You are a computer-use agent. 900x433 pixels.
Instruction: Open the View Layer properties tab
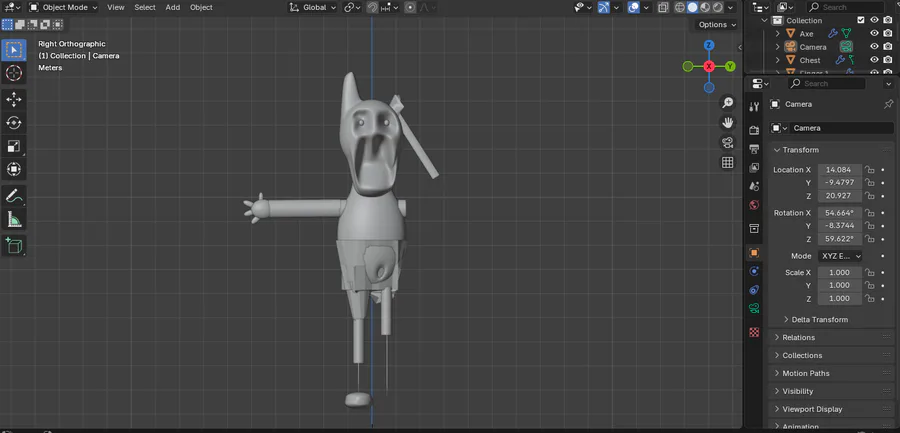754,168
